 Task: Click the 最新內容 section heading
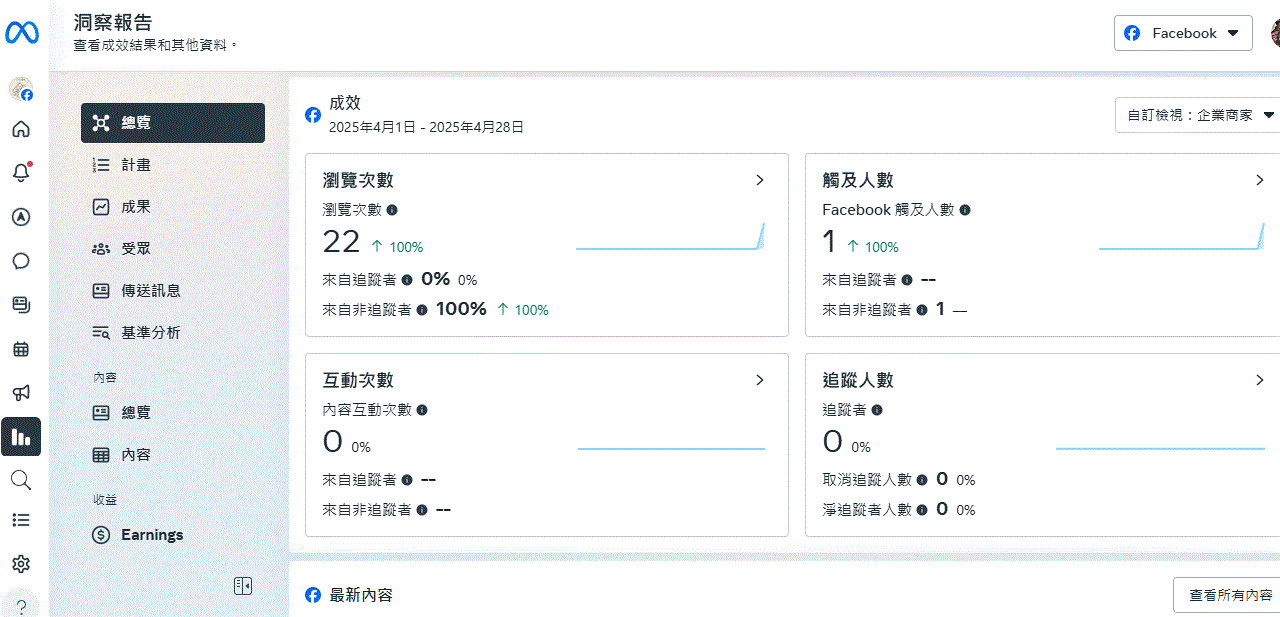coord(361,595)
